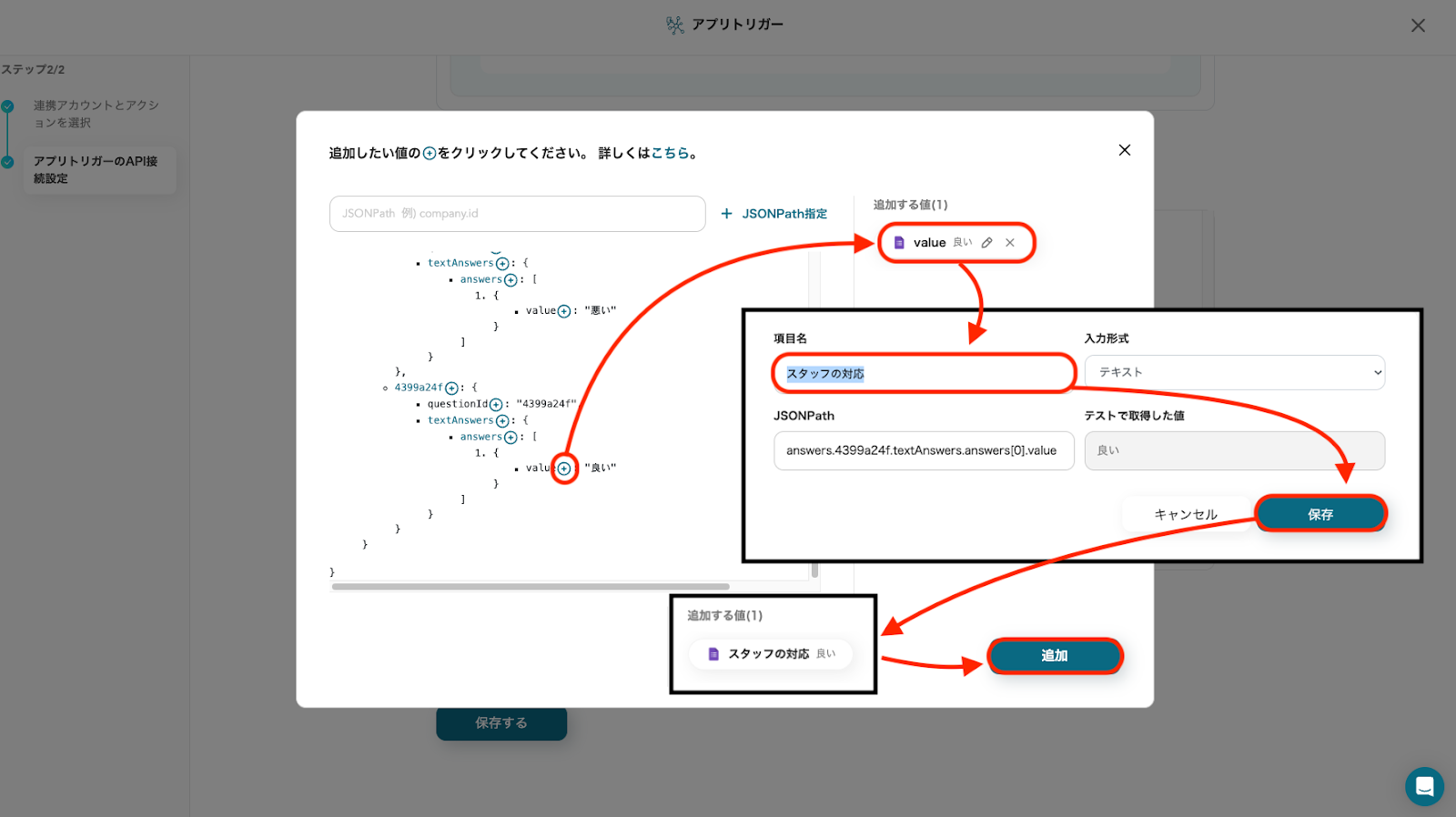
Task: Click the plus icon next to questionId
Action: [x=495, y=405]
